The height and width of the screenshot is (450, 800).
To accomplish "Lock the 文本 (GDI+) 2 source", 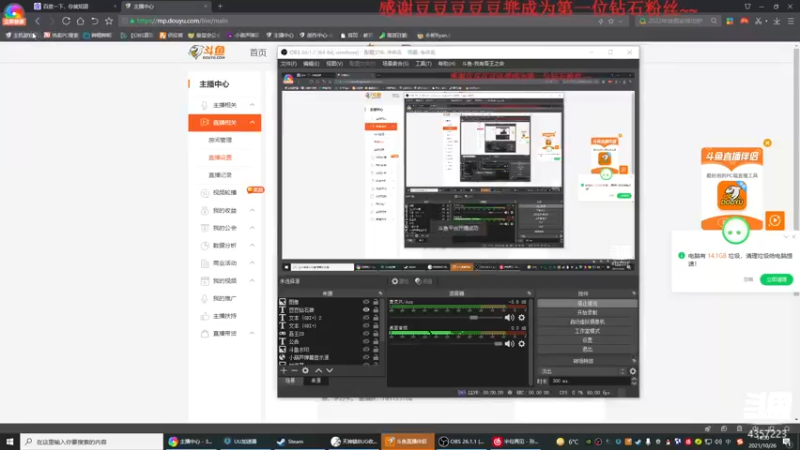I will tap(376, 318).
